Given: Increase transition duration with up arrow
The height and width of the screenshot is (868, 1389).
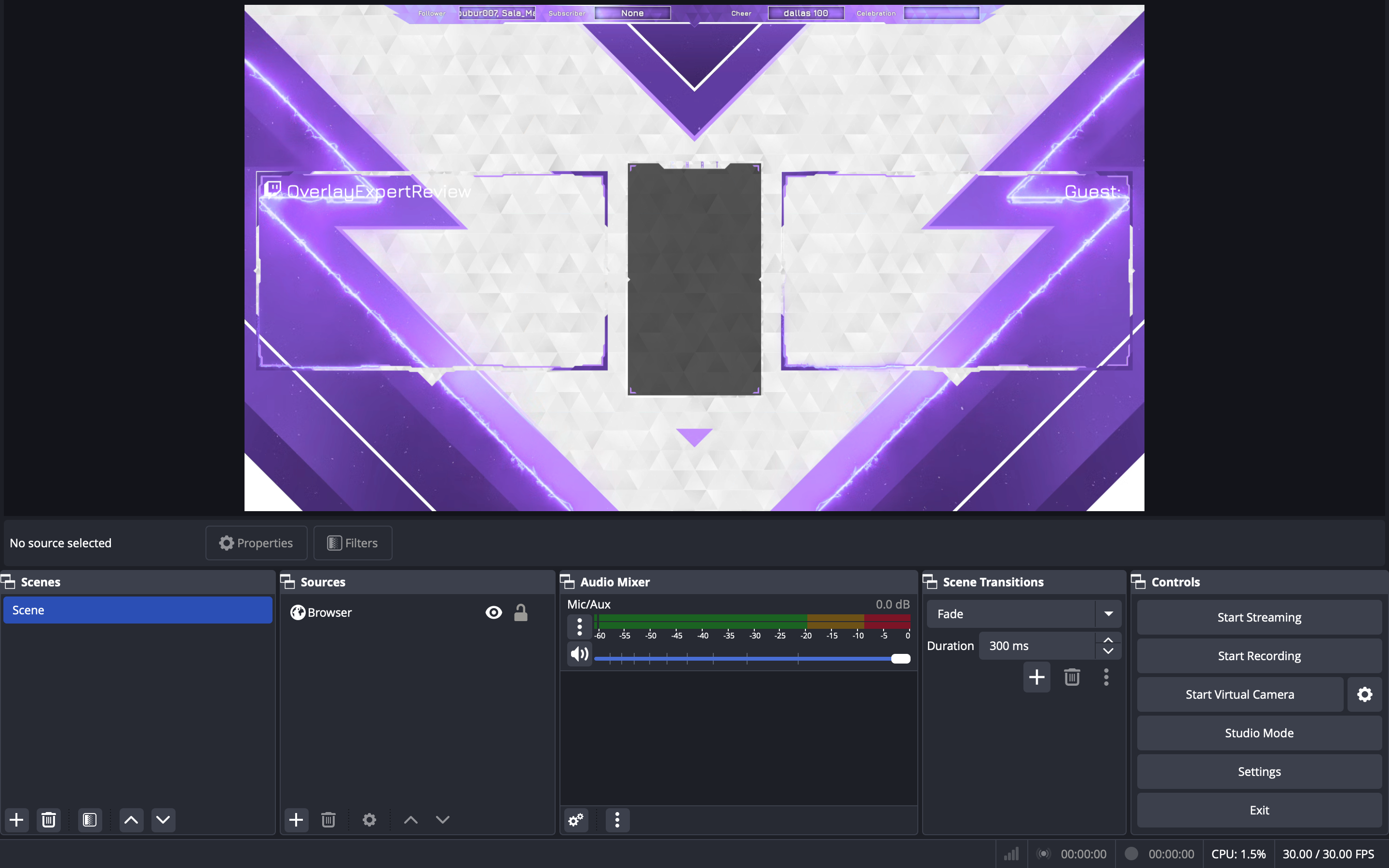Looking at the screenshot, I should [x=1108, y=639].
